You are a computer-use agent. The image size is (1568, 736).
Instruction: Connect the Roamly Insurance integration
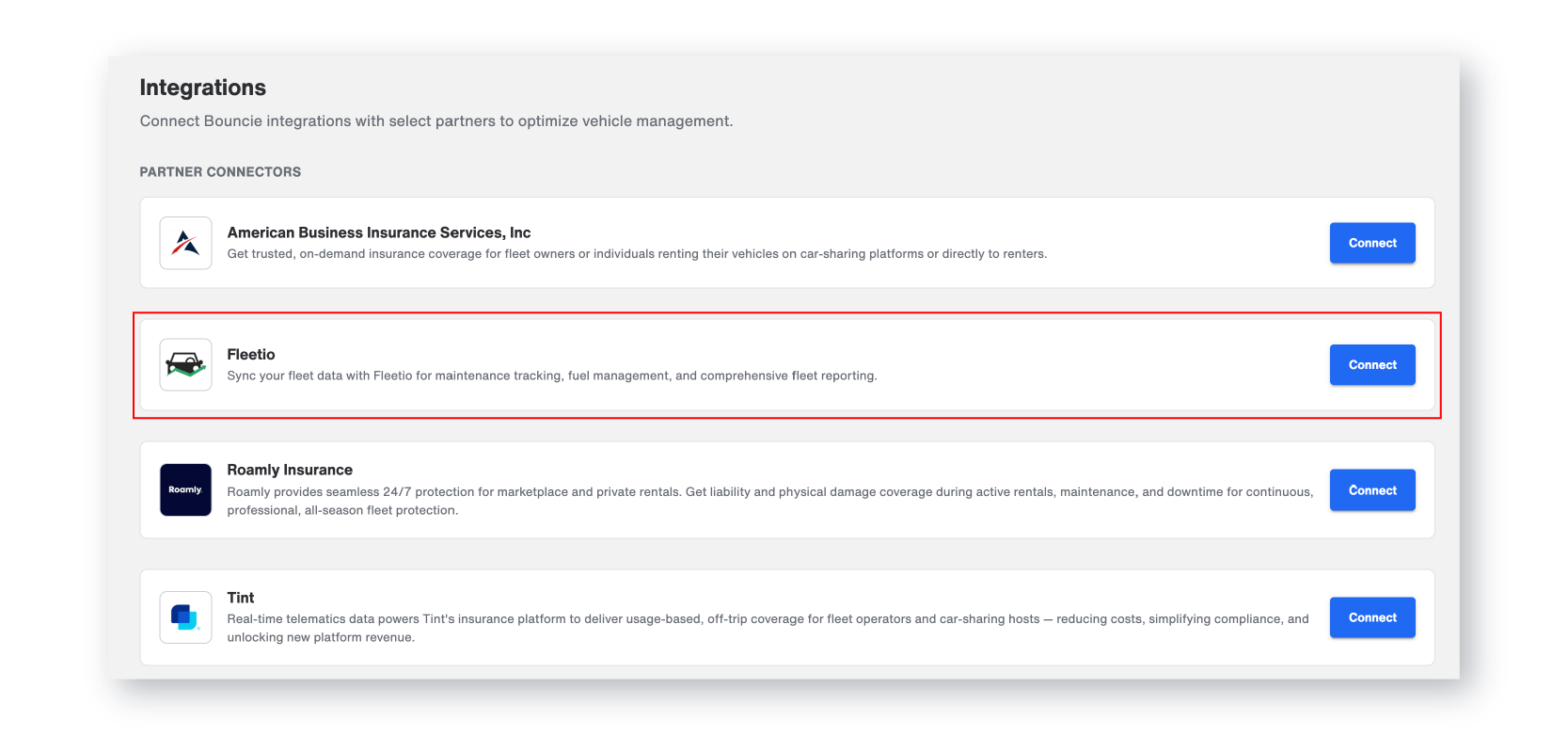coord(1372,490)
